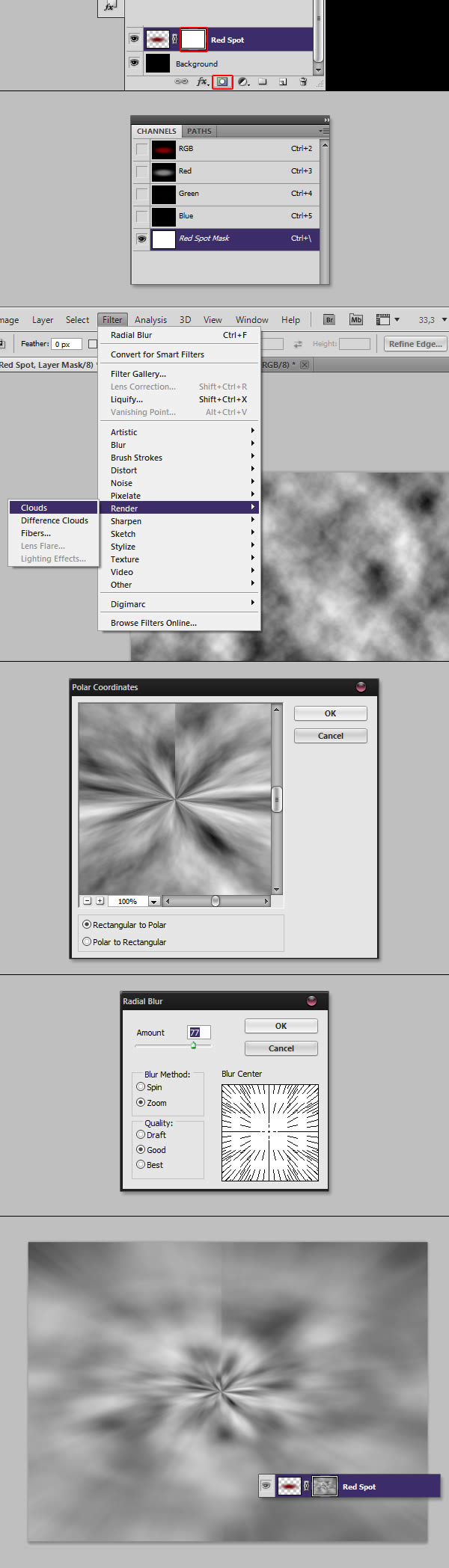Open the Window menu
This screenshot has width=449, height=1568.
coord(252,319)
